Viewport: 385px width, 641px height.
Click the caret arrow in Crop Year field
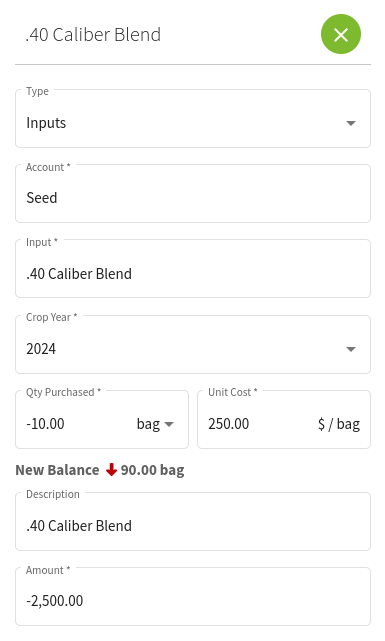351,349
